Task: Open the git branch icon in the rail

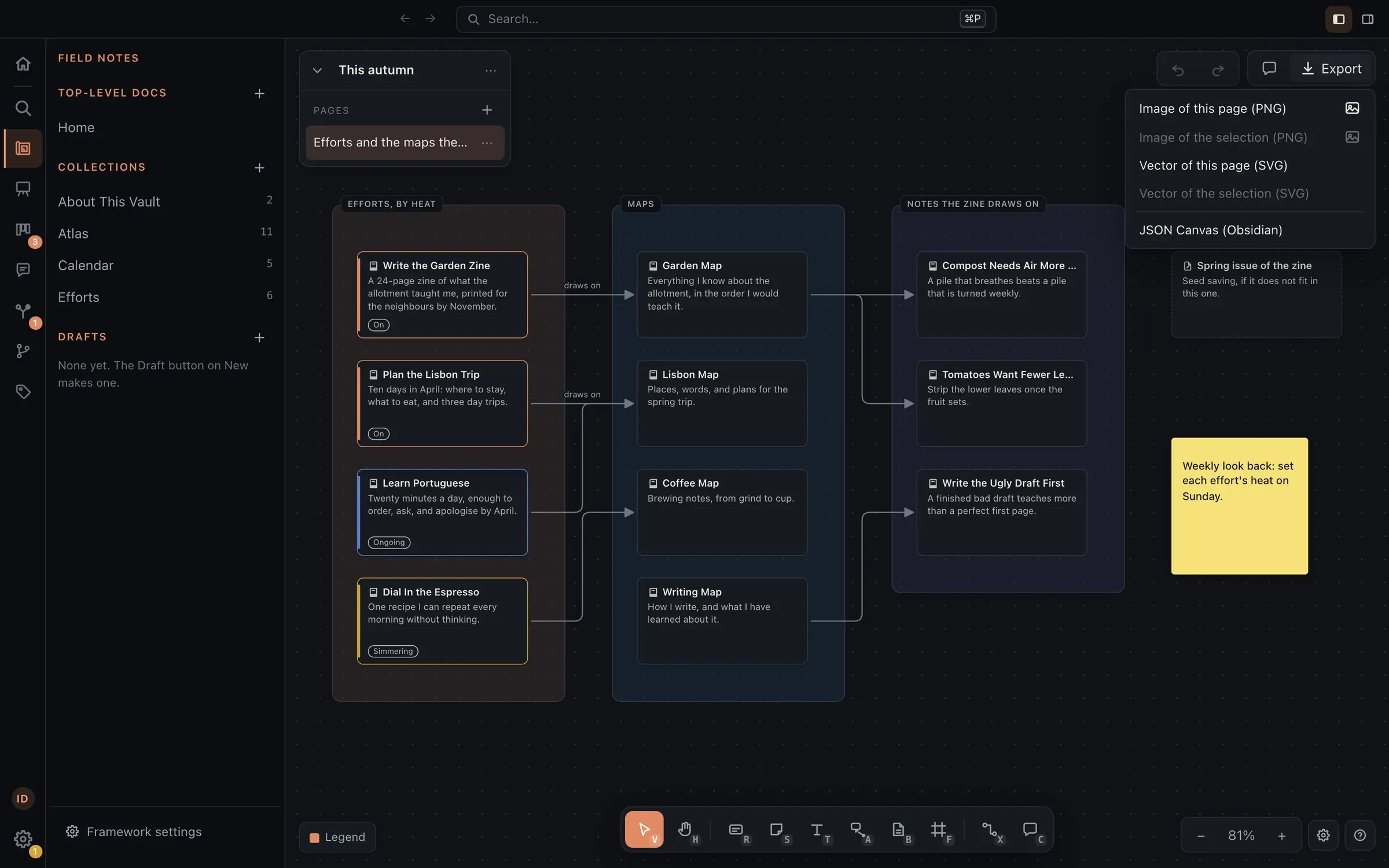Action: coord(23,351)
